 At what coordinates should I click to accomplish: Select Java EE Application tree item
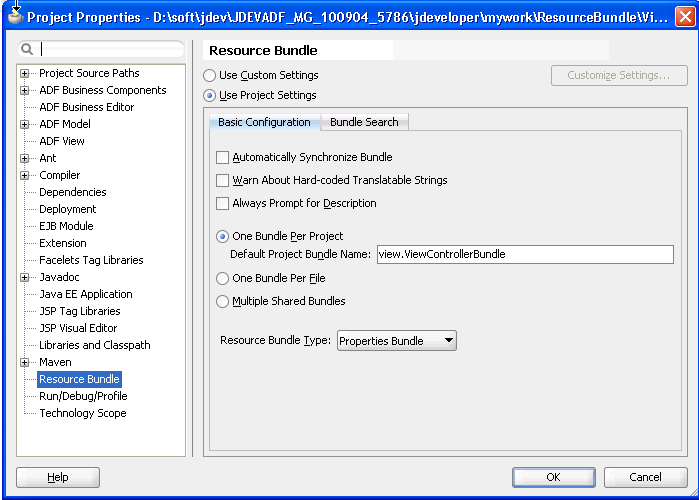click(86, 294)
